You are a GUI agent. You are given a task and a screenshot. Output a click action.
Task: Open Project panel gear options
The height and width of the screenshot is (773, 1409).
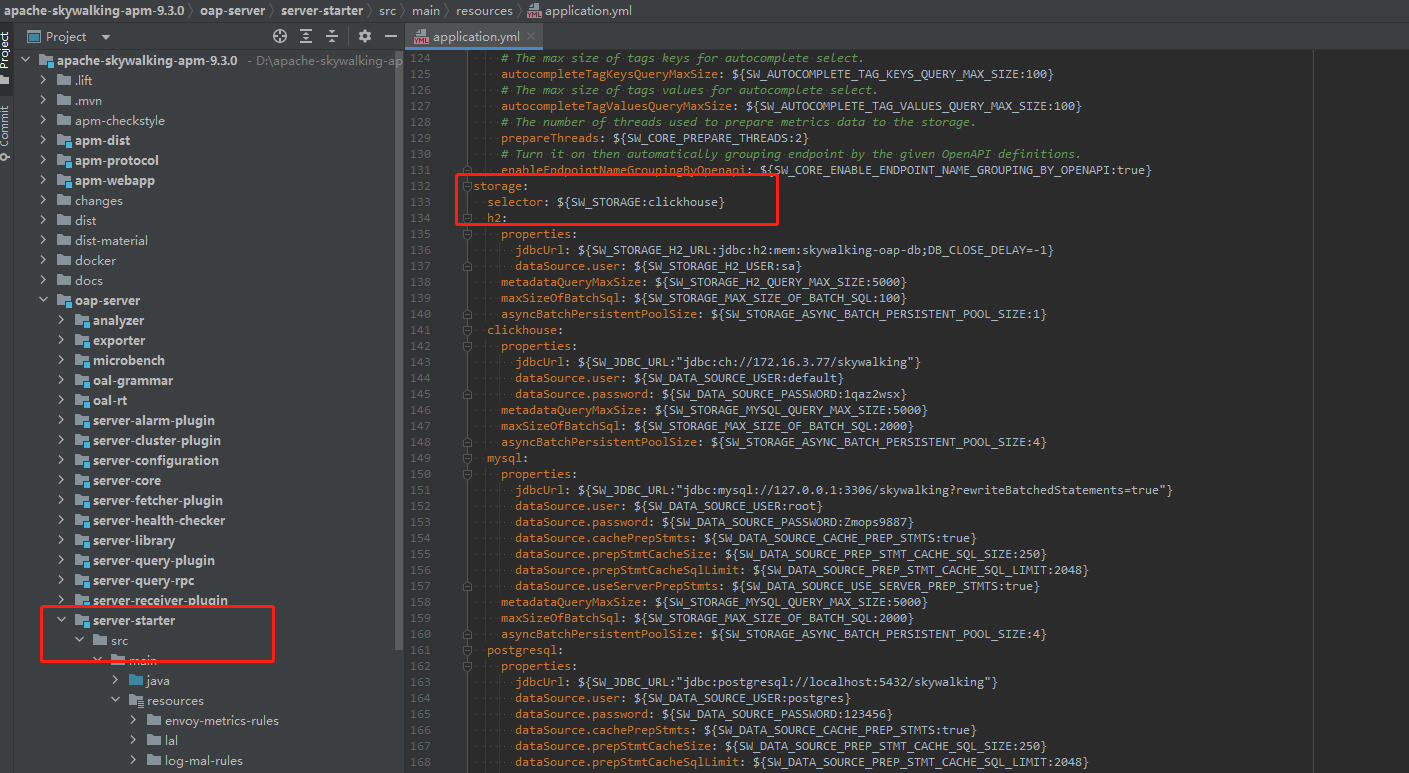365,36
